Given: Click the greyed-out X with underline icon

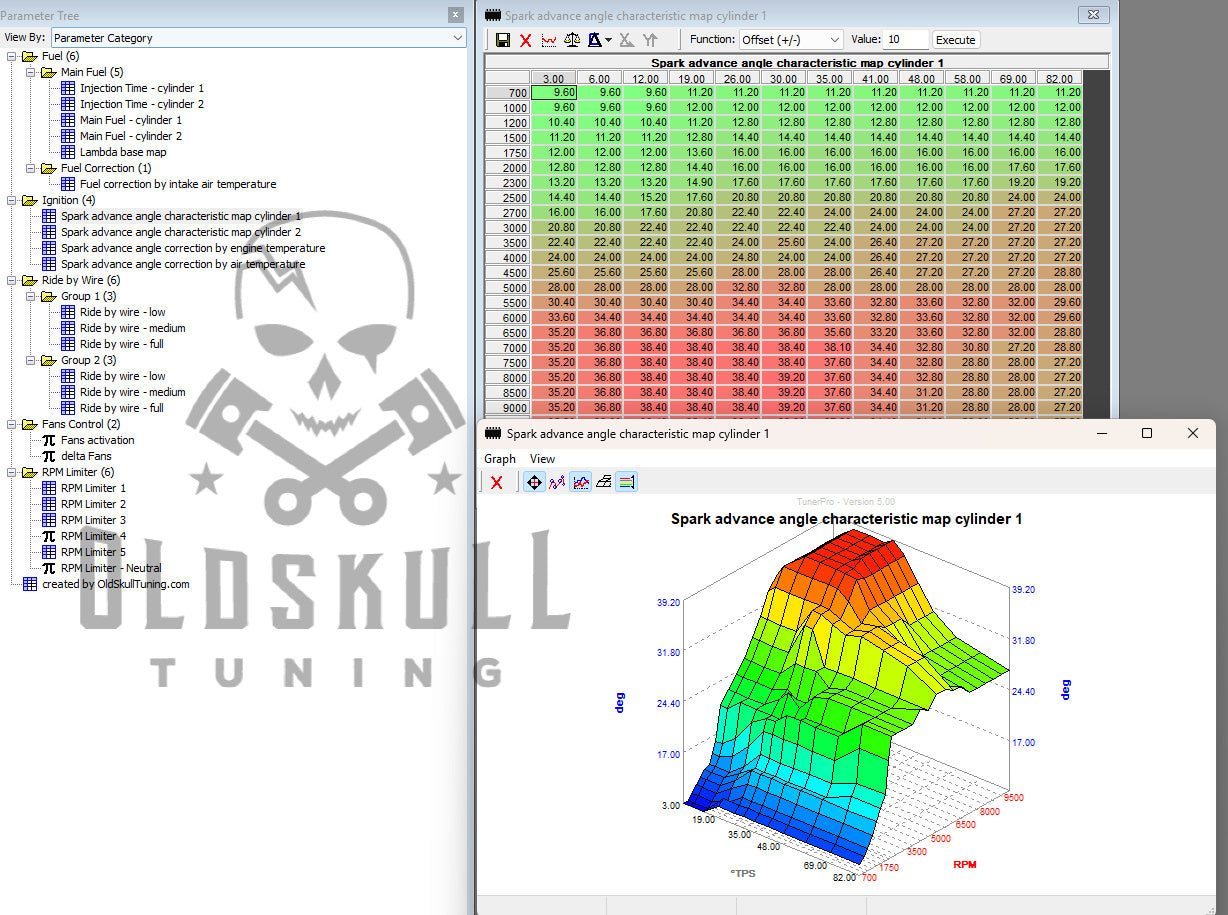Looking at the screenshot, I should (x=626, y=40).
